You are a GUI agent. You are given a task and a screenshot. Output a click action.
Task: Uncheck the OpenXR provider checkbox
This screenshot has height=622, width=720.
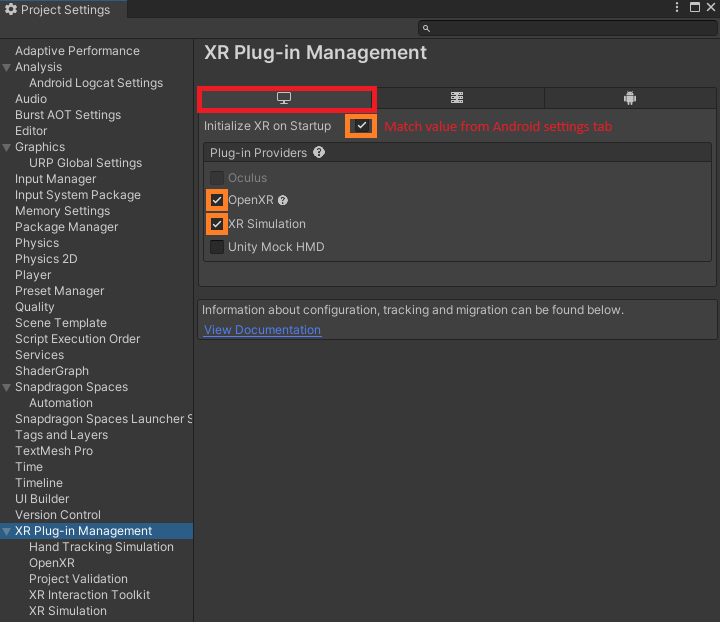coord(217,200)
